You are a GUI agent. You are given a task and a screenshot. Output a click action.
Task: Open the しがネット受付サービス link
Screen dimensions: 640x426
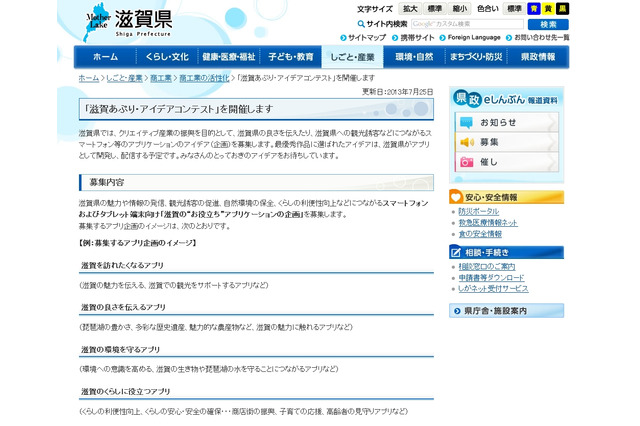[493, 288]
